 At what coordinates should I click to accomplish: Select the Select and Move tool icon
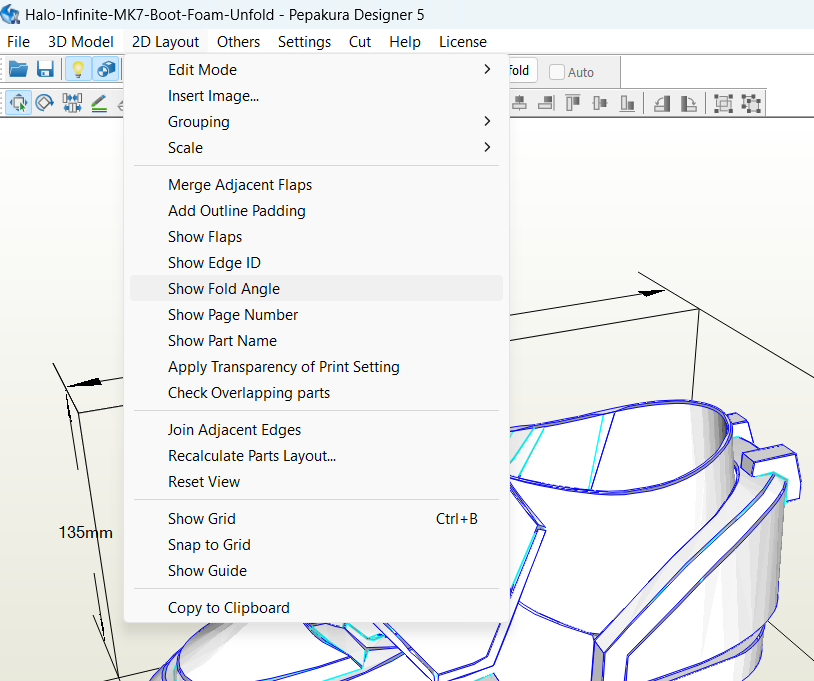pos(18,102)
